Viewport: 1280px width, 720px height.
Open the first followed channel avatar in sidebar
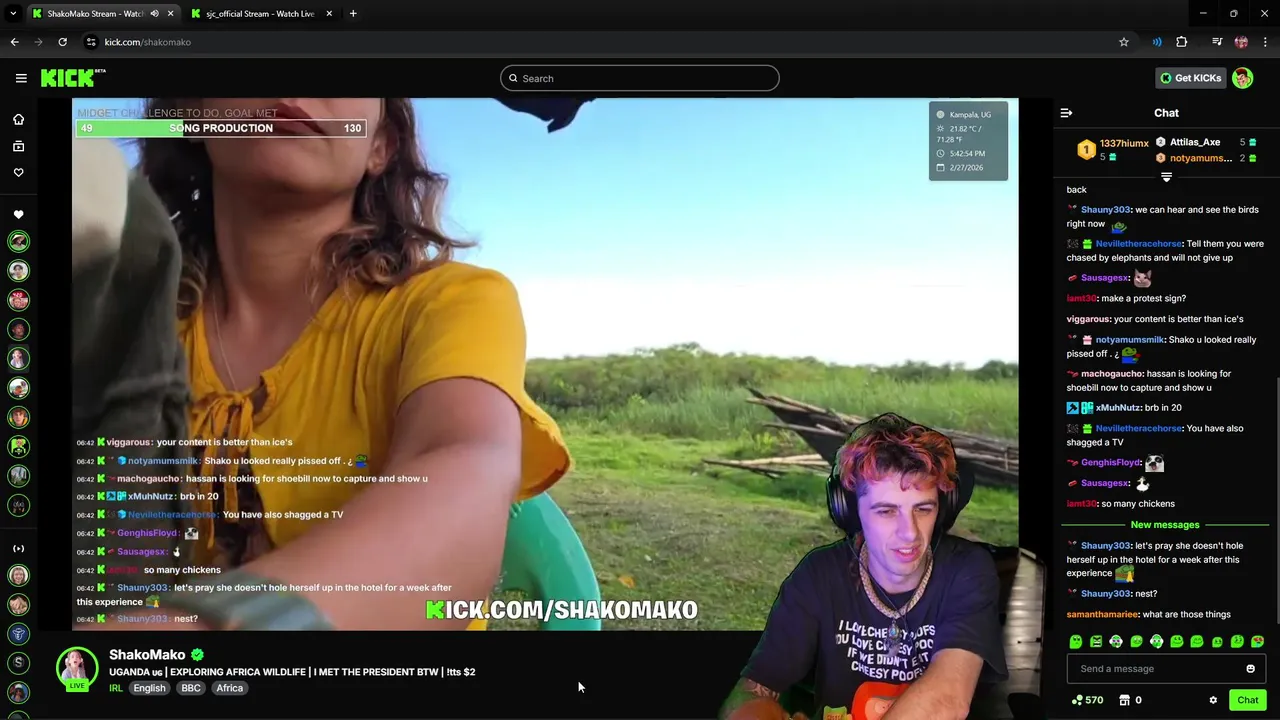coord(18,242)
